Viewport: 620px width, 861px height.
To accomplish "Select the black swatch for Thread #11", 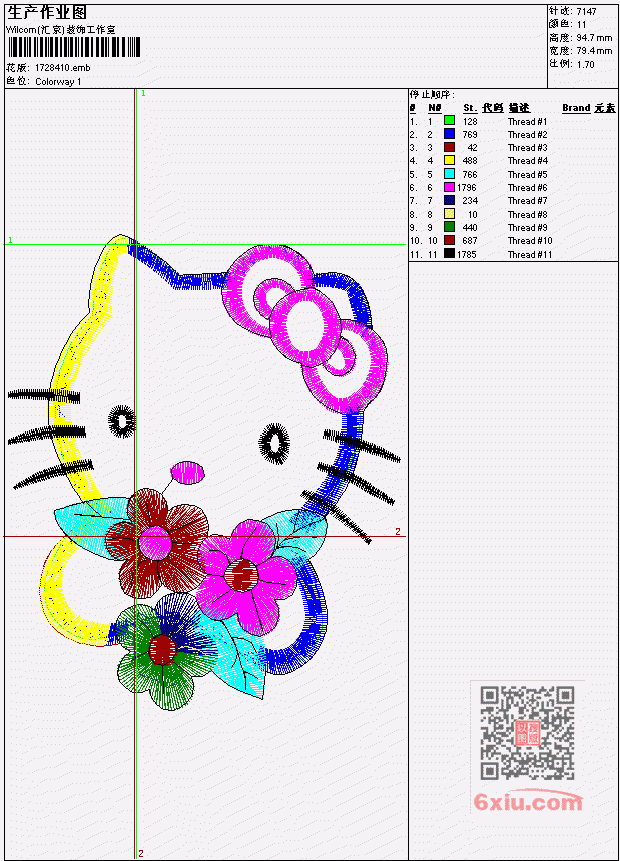I will pyautogui.click(x=449, y=254).
